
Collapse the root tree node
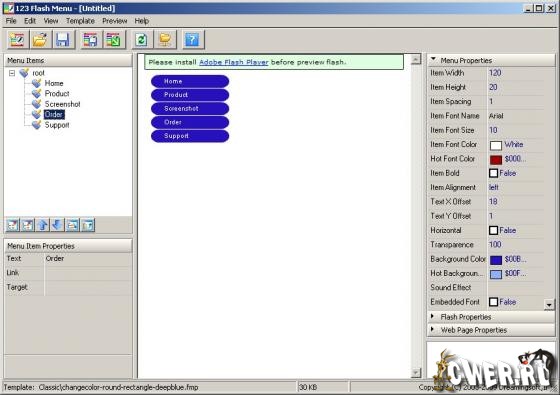12,73
